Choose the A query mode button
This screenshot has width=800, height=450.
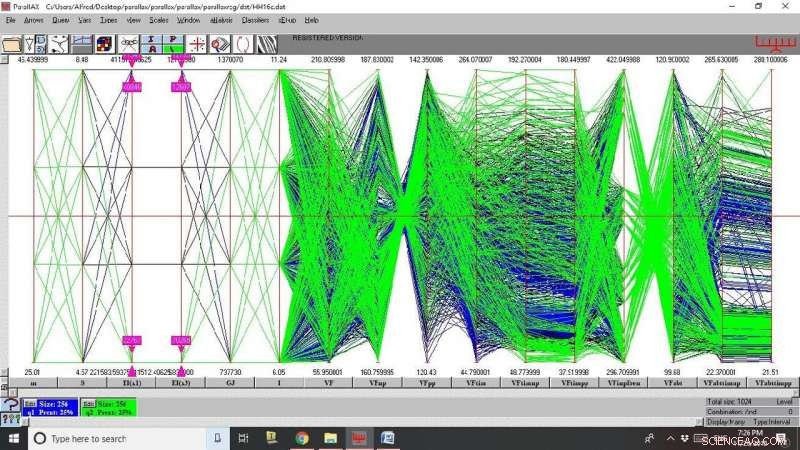(x=152, y=49)
